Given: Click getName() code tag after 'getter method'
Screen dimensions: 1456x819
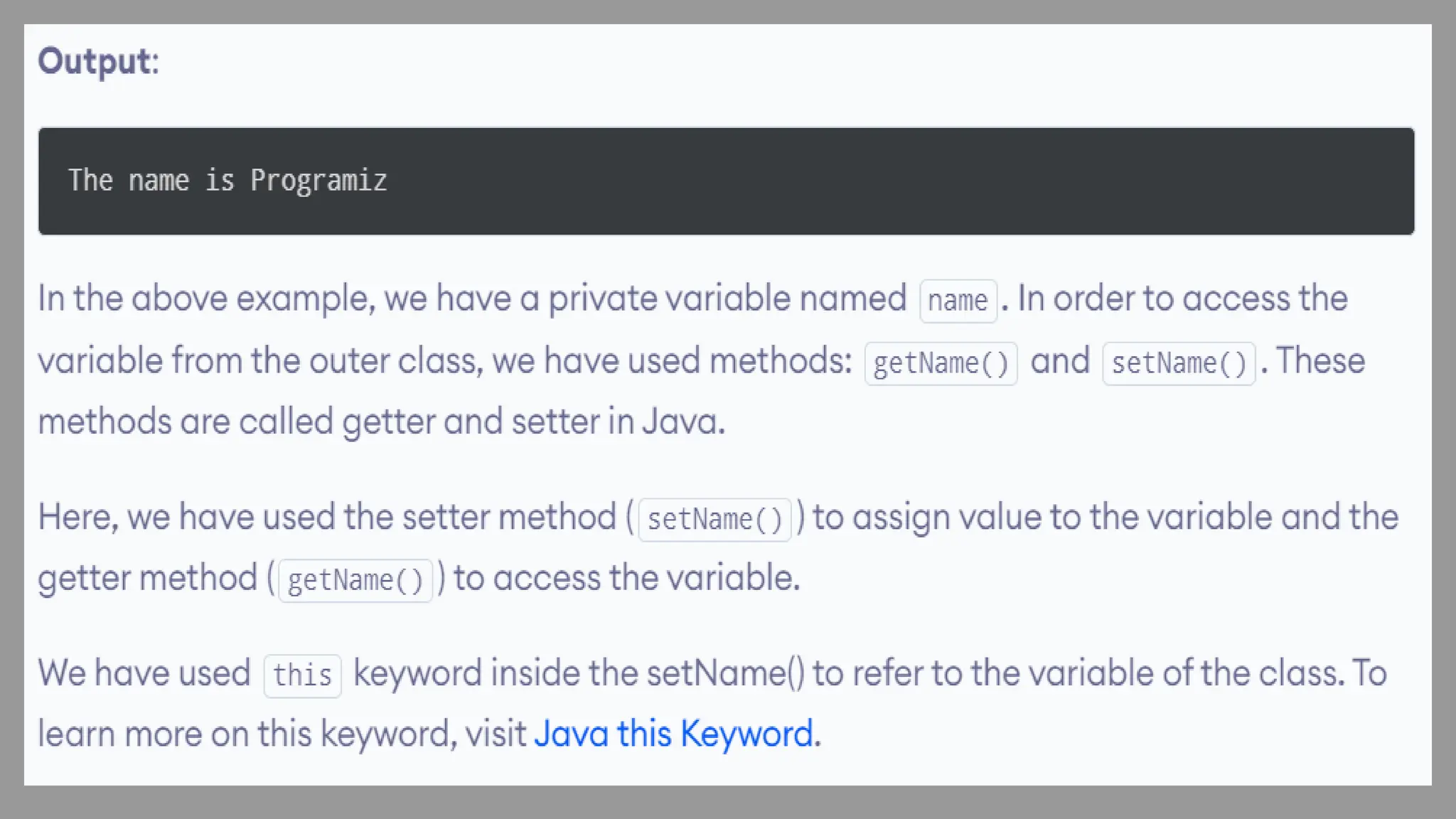Looking at the screenshot, I should (355, 581).
